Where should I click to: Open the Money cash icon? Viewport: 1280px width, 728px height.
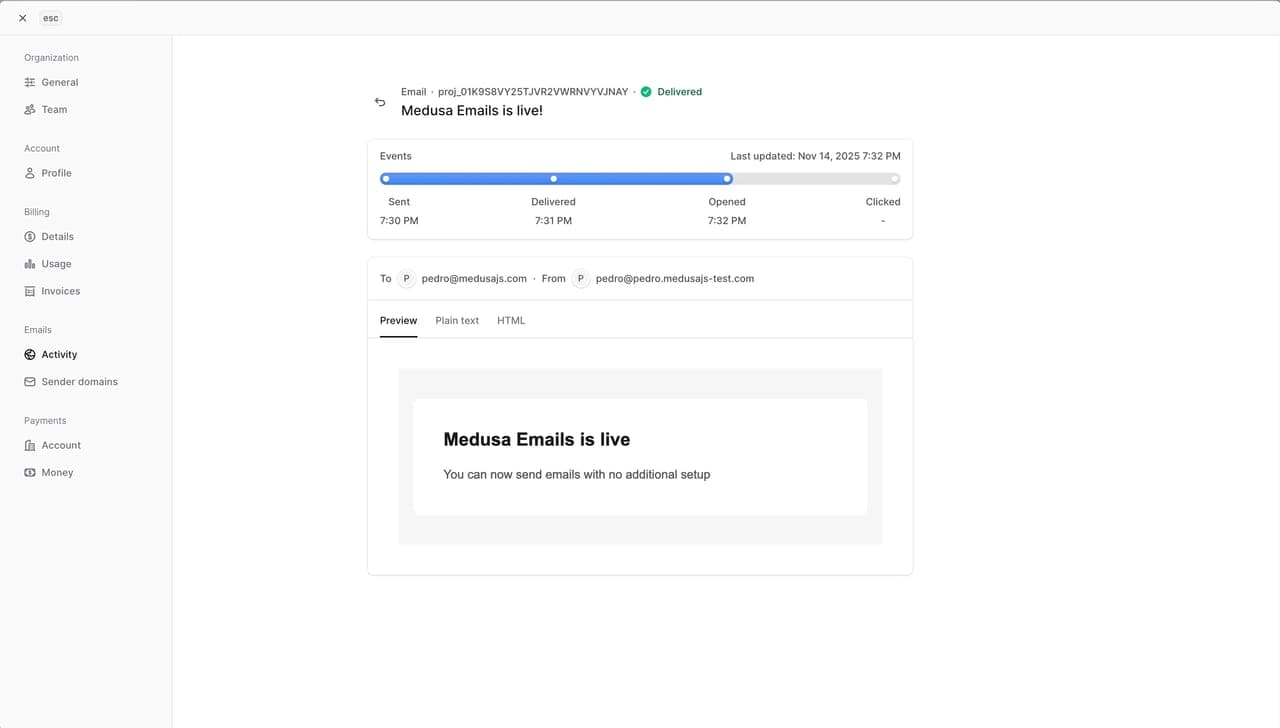tap(30, 472)
